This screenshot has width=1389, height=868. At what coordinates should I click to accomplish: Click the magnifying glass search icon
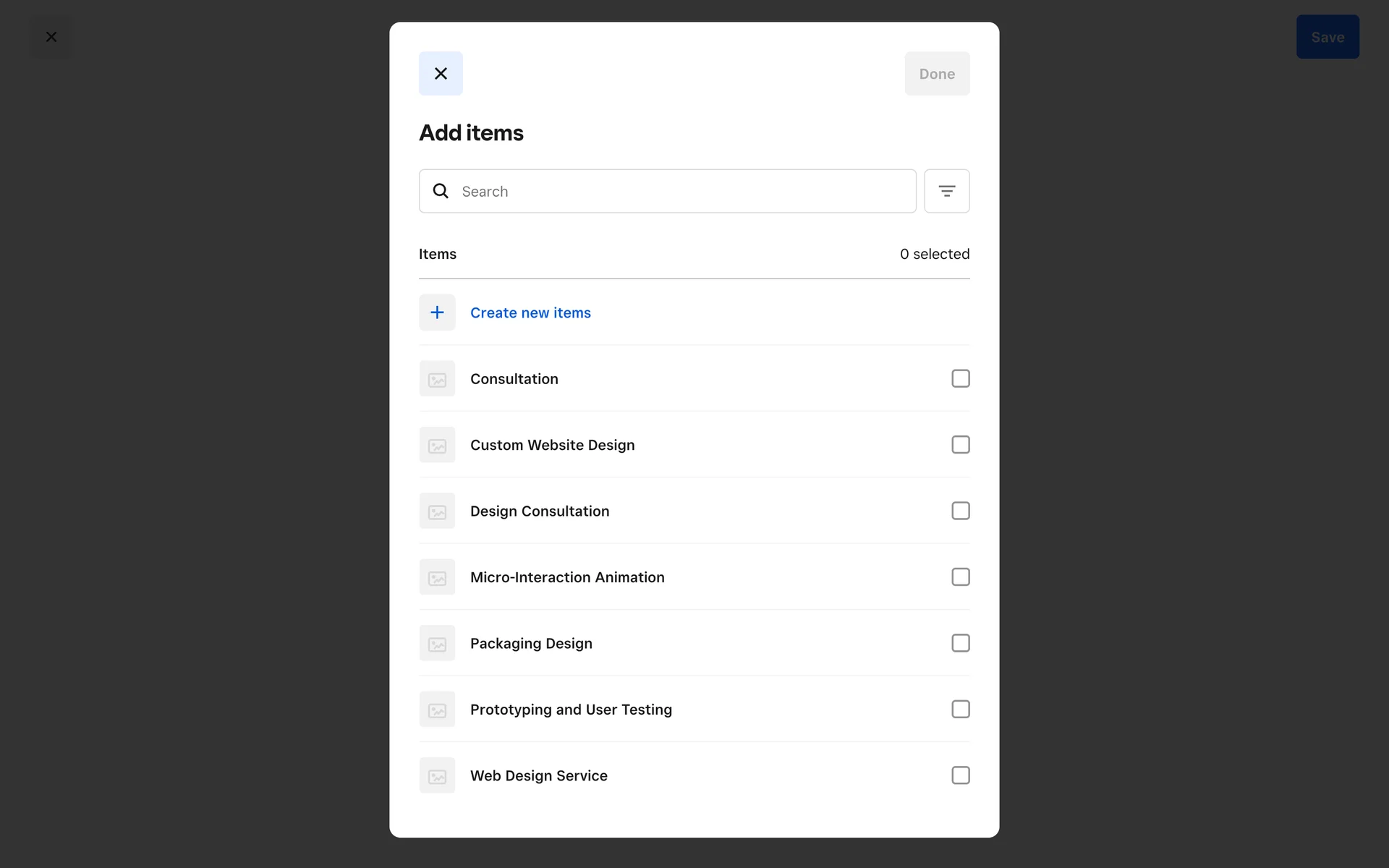click(x=441, y=191)
